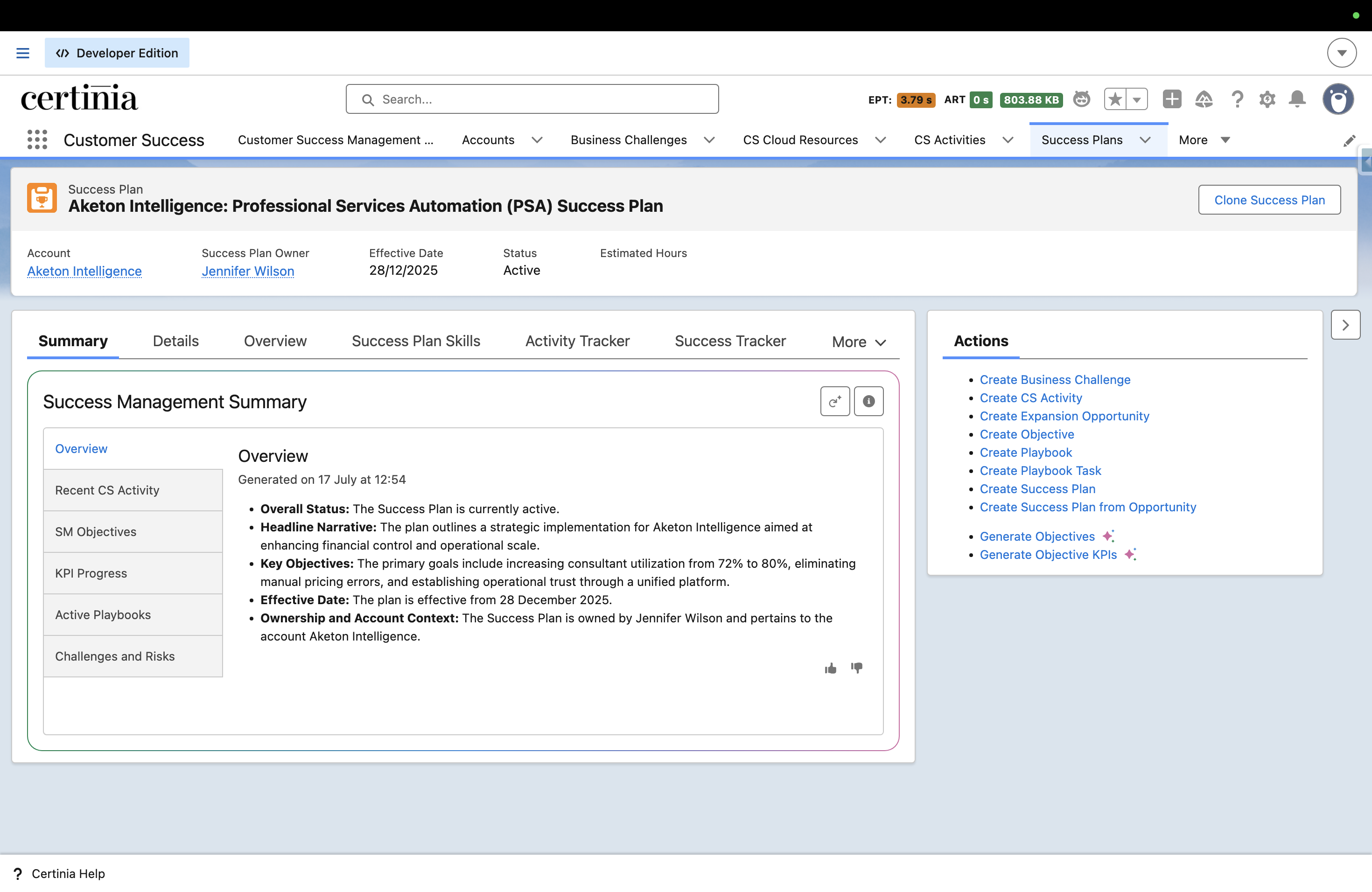Expand the navigation bar More menu
Image resolution: width=1372 pixels, height=892 pixels.
1204,140
